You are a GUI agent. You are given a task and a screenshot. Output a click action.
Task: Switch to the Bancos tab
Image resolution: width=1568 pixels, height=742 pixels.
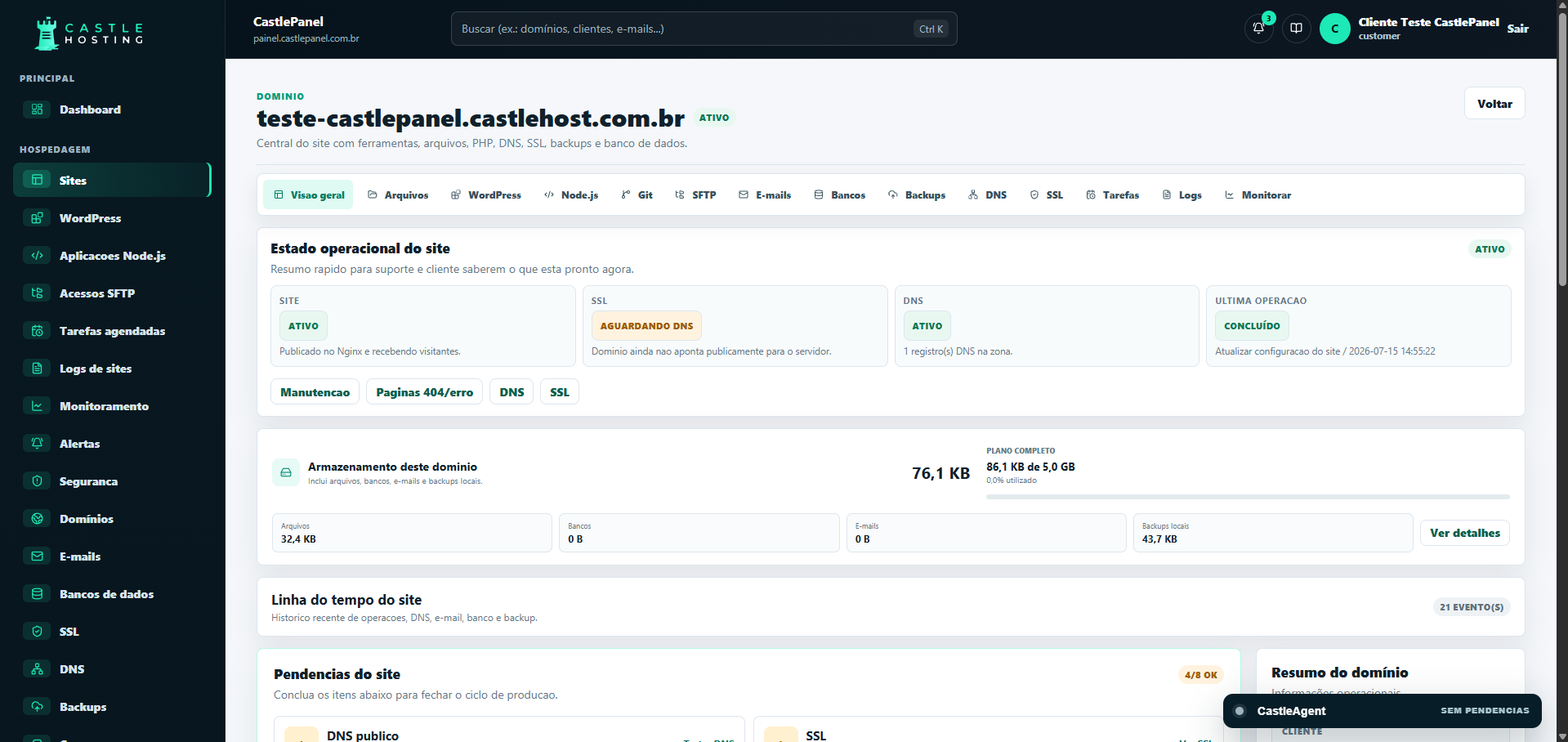pos(840,194)
